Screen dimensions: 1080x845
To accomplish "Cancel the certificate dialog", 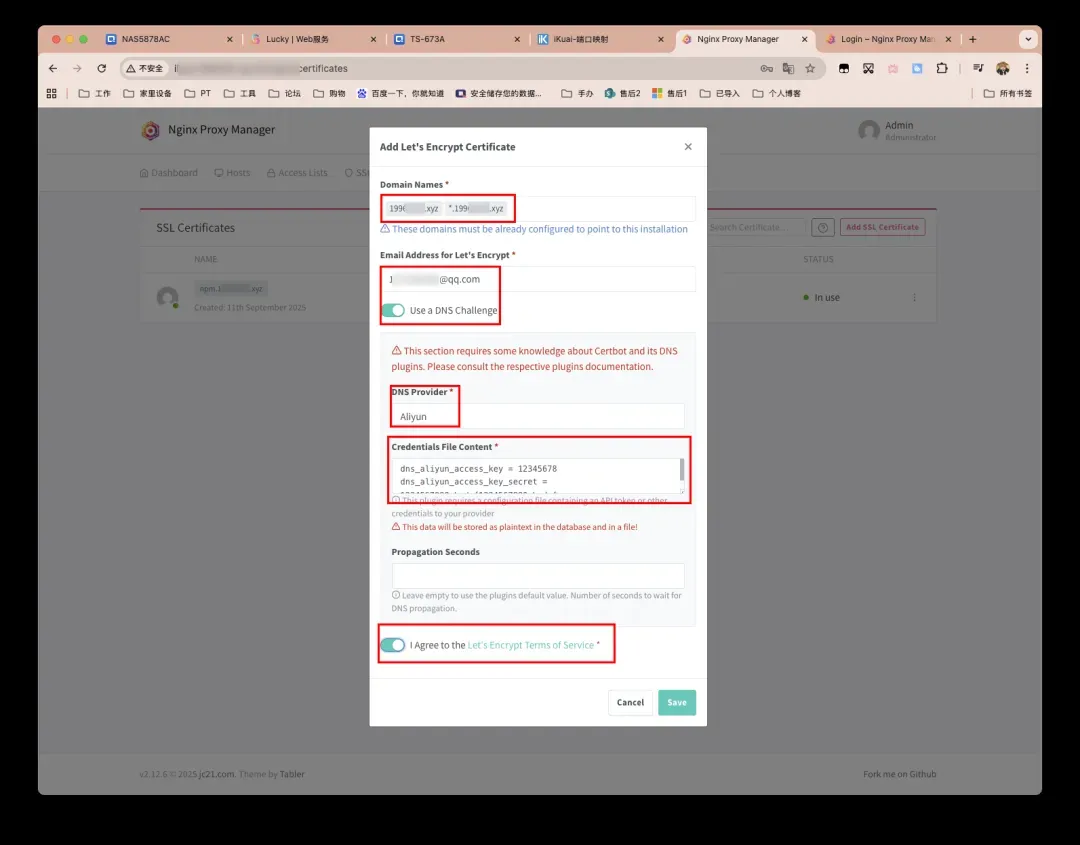I will 630,702.
